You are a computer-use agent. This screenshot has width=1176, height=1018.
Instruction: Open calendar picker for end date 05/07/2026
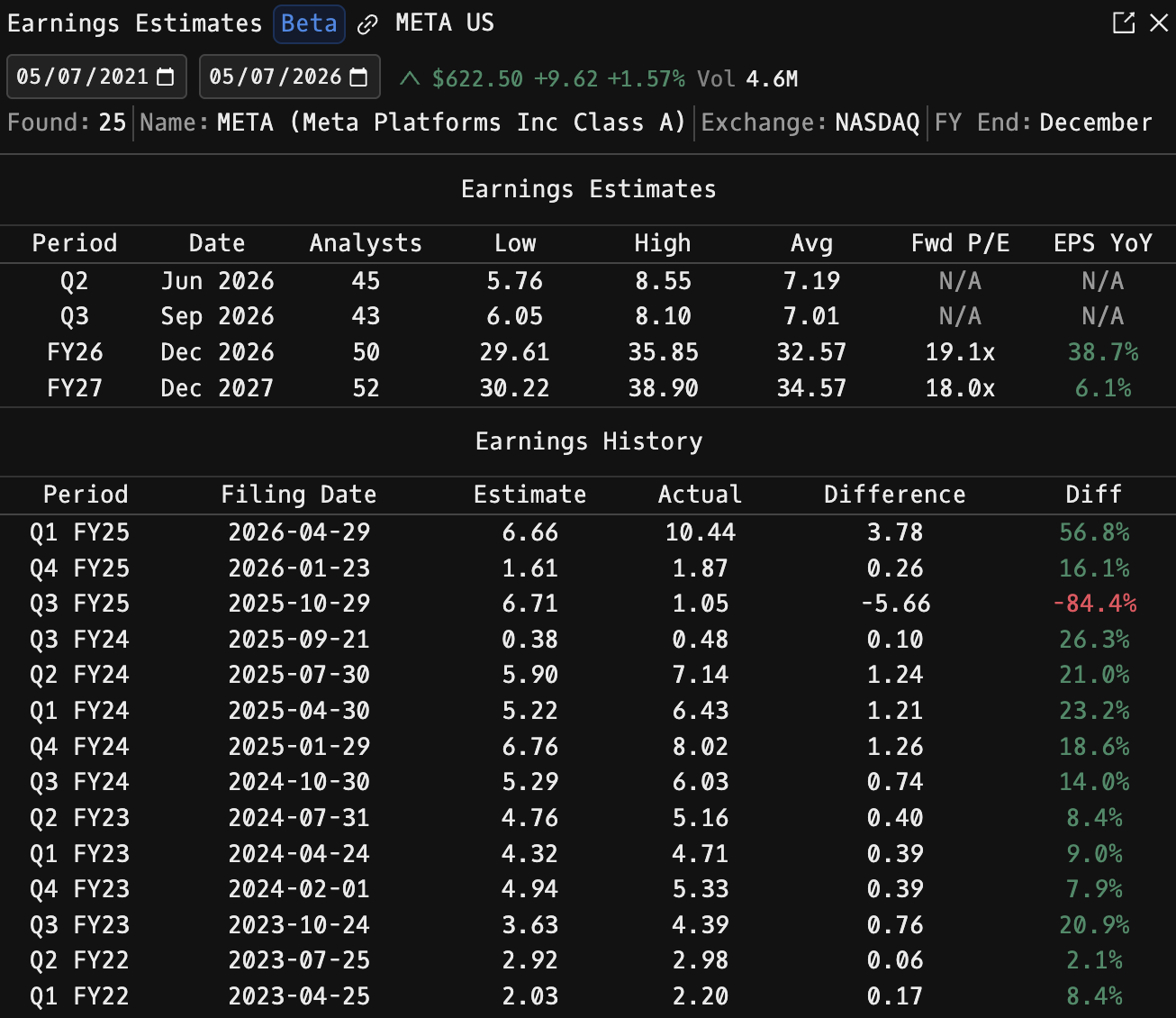(x=358, y=77)
